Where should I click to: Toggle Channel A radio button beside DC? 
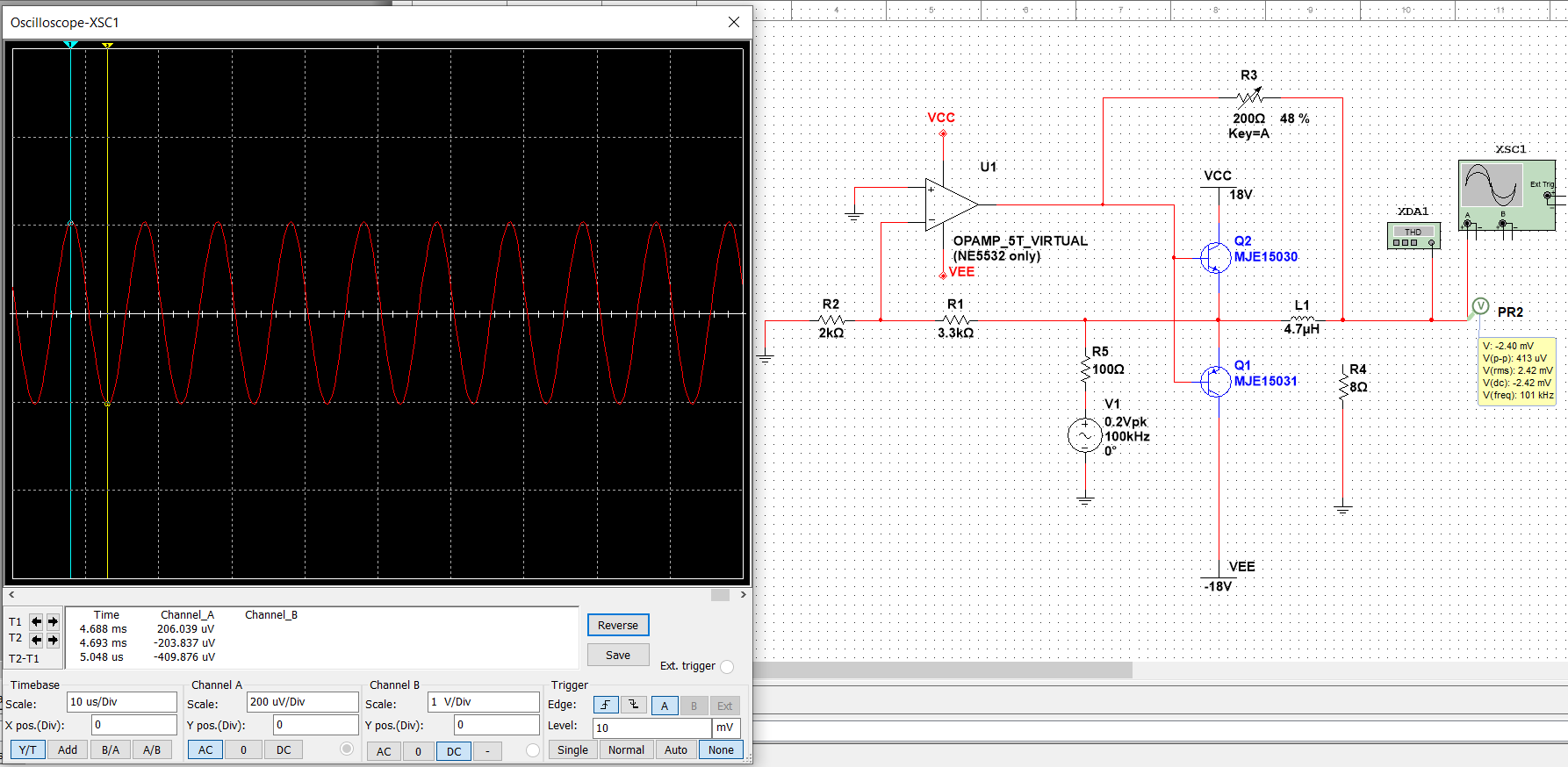point(347,749)
